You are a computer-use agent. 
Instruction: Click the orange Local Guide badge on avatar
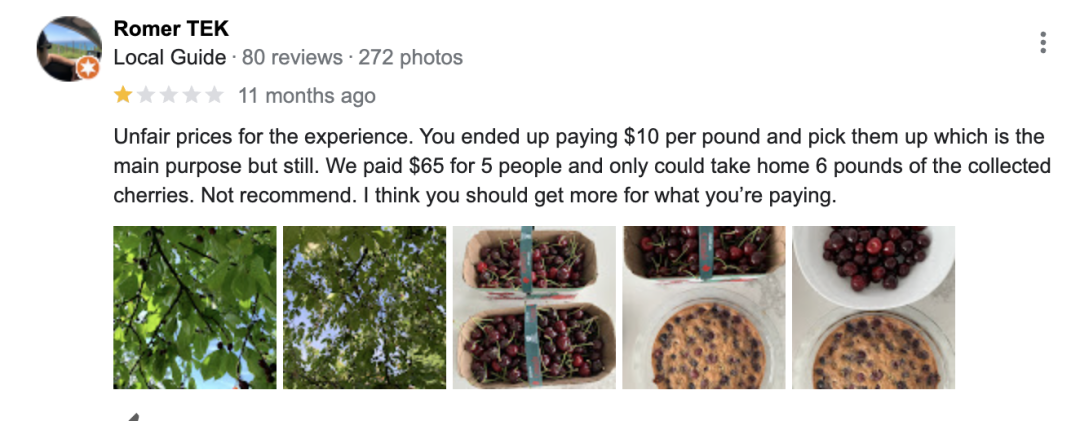pos(88,69)
